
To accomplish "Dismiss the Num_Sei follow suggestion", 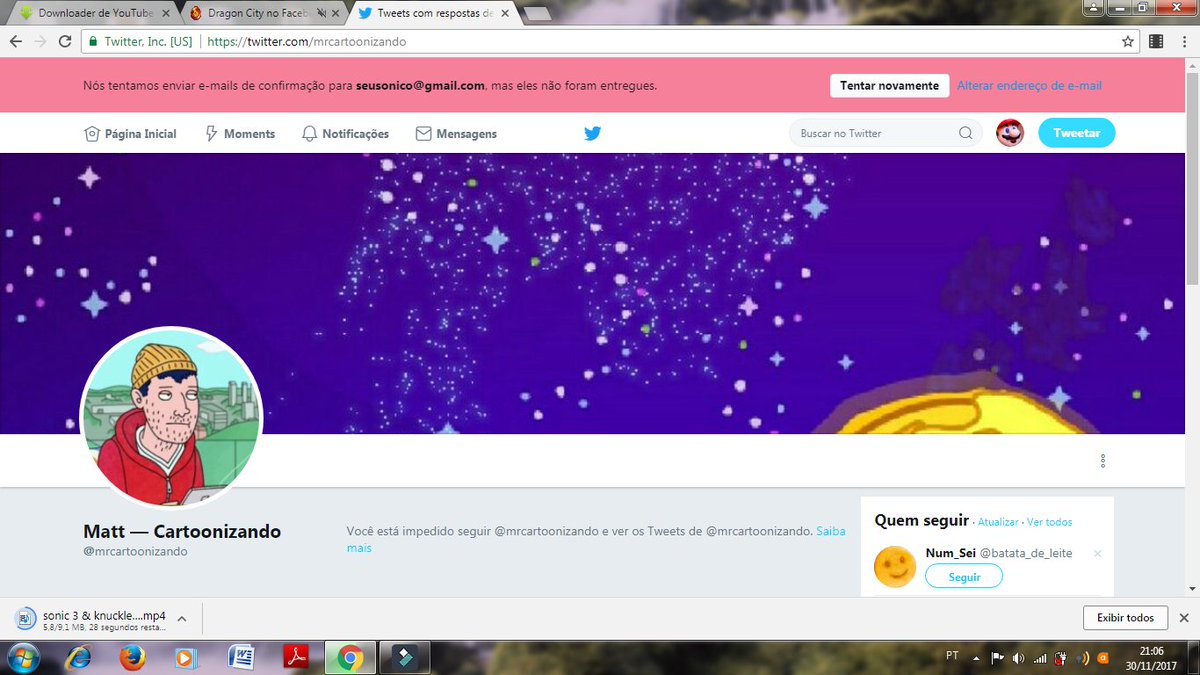I will coord(1097,554).
